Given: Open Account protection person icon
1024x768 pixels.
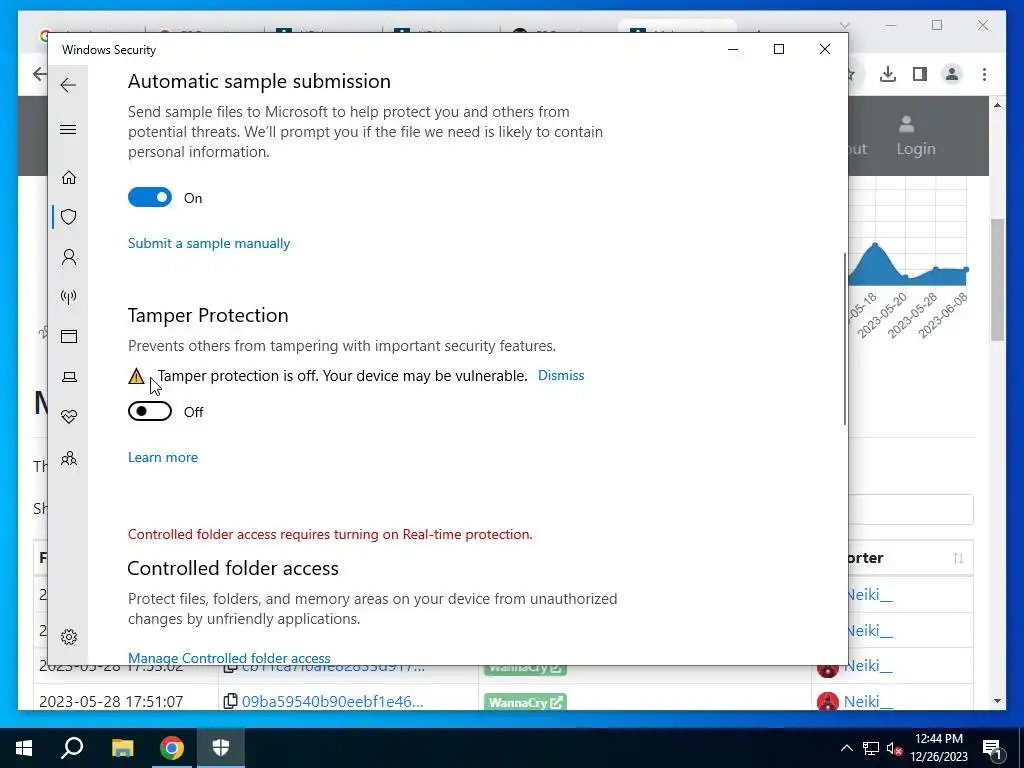Looking at the screenshot, I should click(x=69, y=257).
